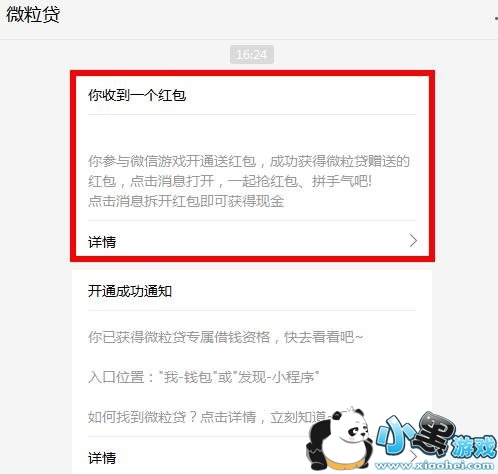
Task: Select the 开通成功通知 card title
Action: pyautogui.click(x=130, y=291)
